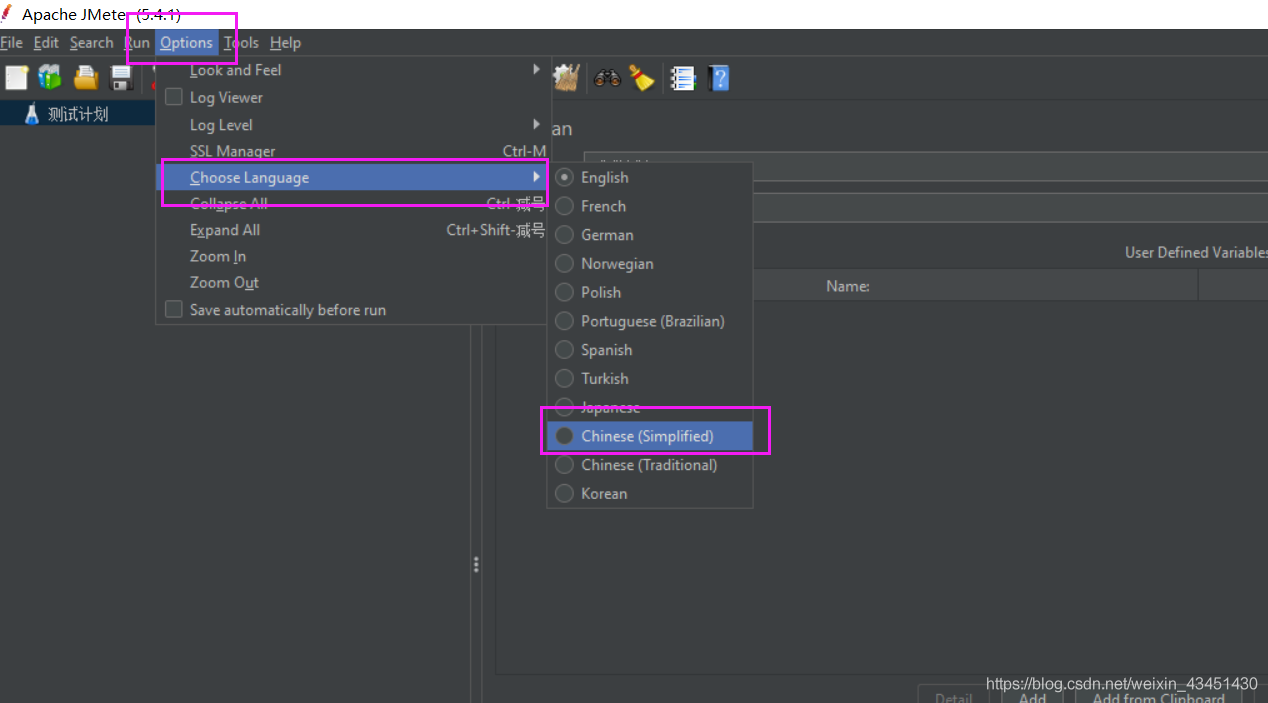Click the Save floppy disk icon
Screen dimensions: 1268x703
(122, 78)
